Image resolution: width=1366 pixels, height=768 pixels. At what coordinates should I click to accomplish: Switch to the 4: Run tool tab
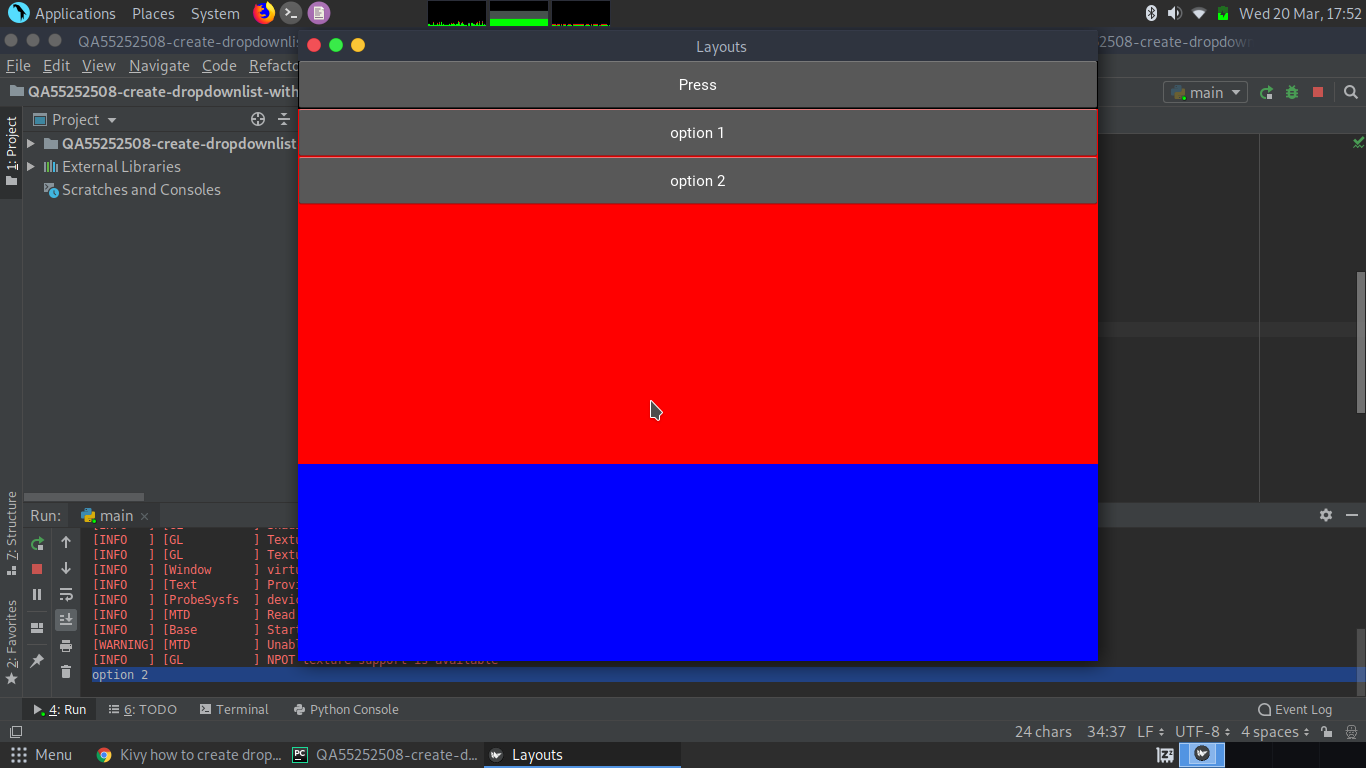pos(59,709)
